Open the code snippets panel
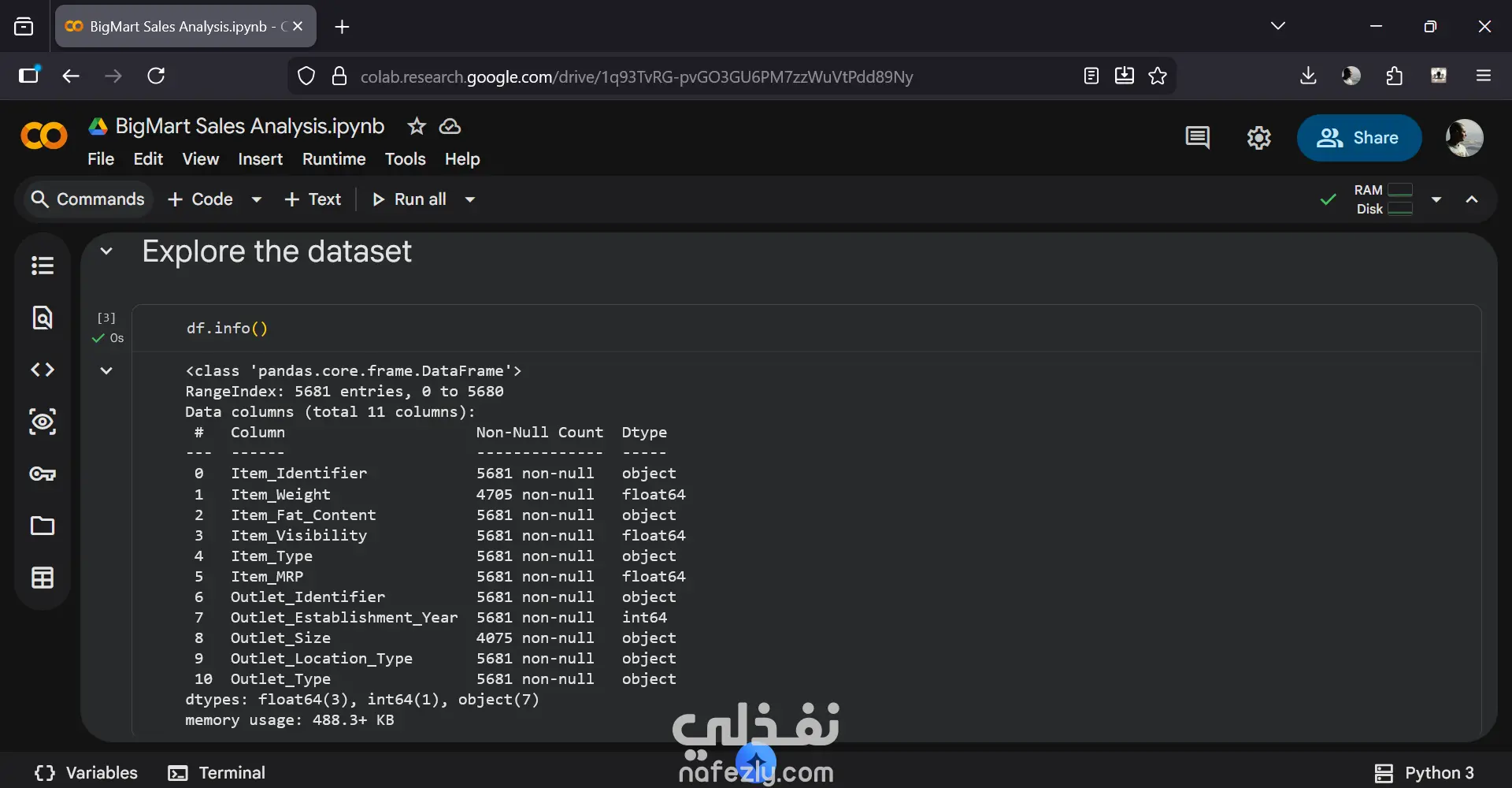Screen dimensions: 1512x788 [43, 370]
